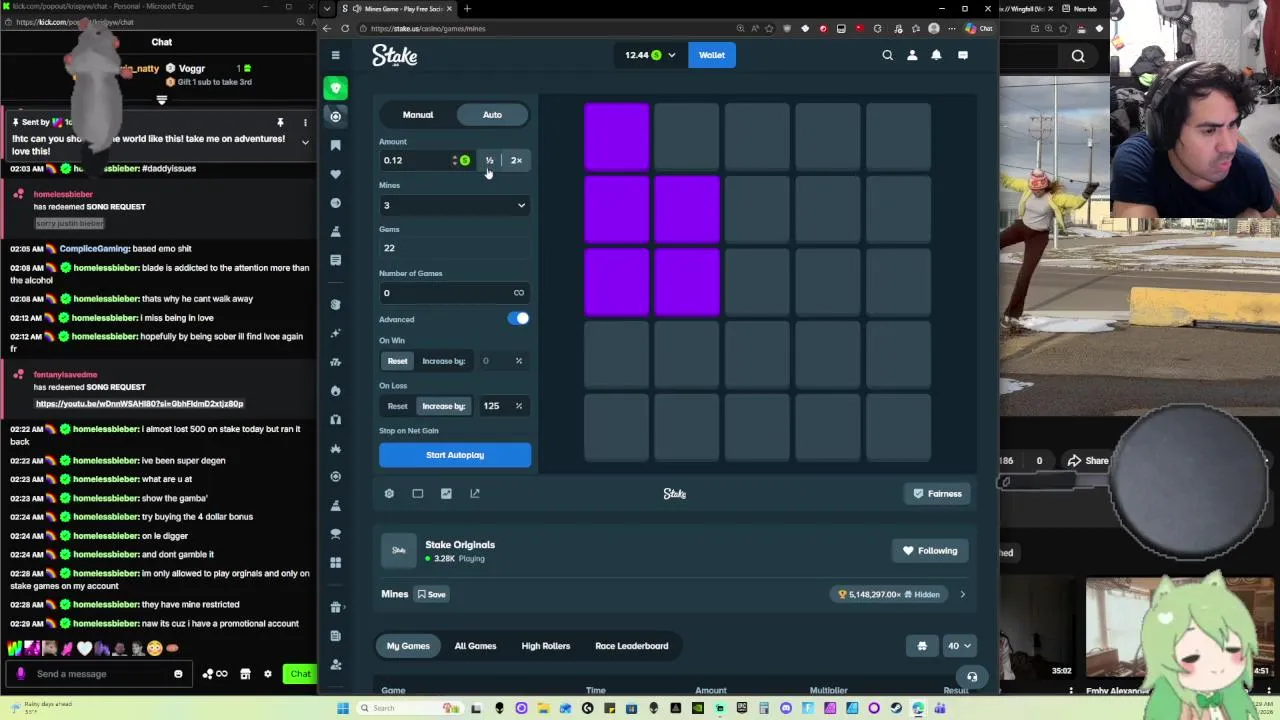Click the Fairness button
Viewport: 1280px width, 720px height.
pos(938,493)
